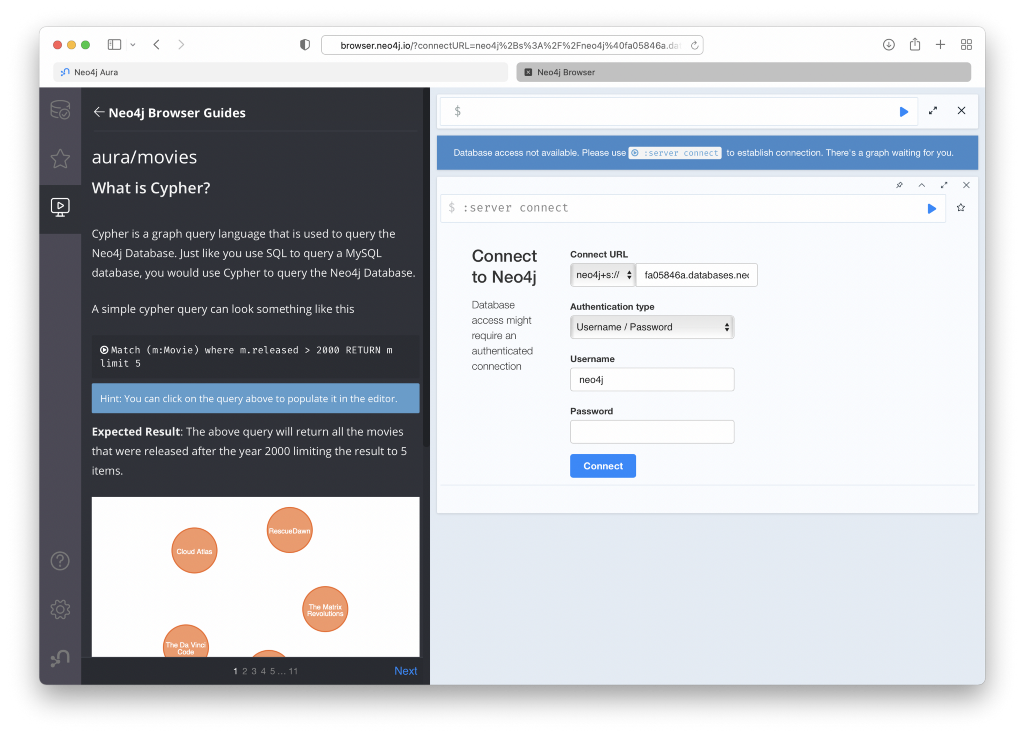Jump to guide page 11
Viewport: 1024px width, 736px height.
point(293,671)
